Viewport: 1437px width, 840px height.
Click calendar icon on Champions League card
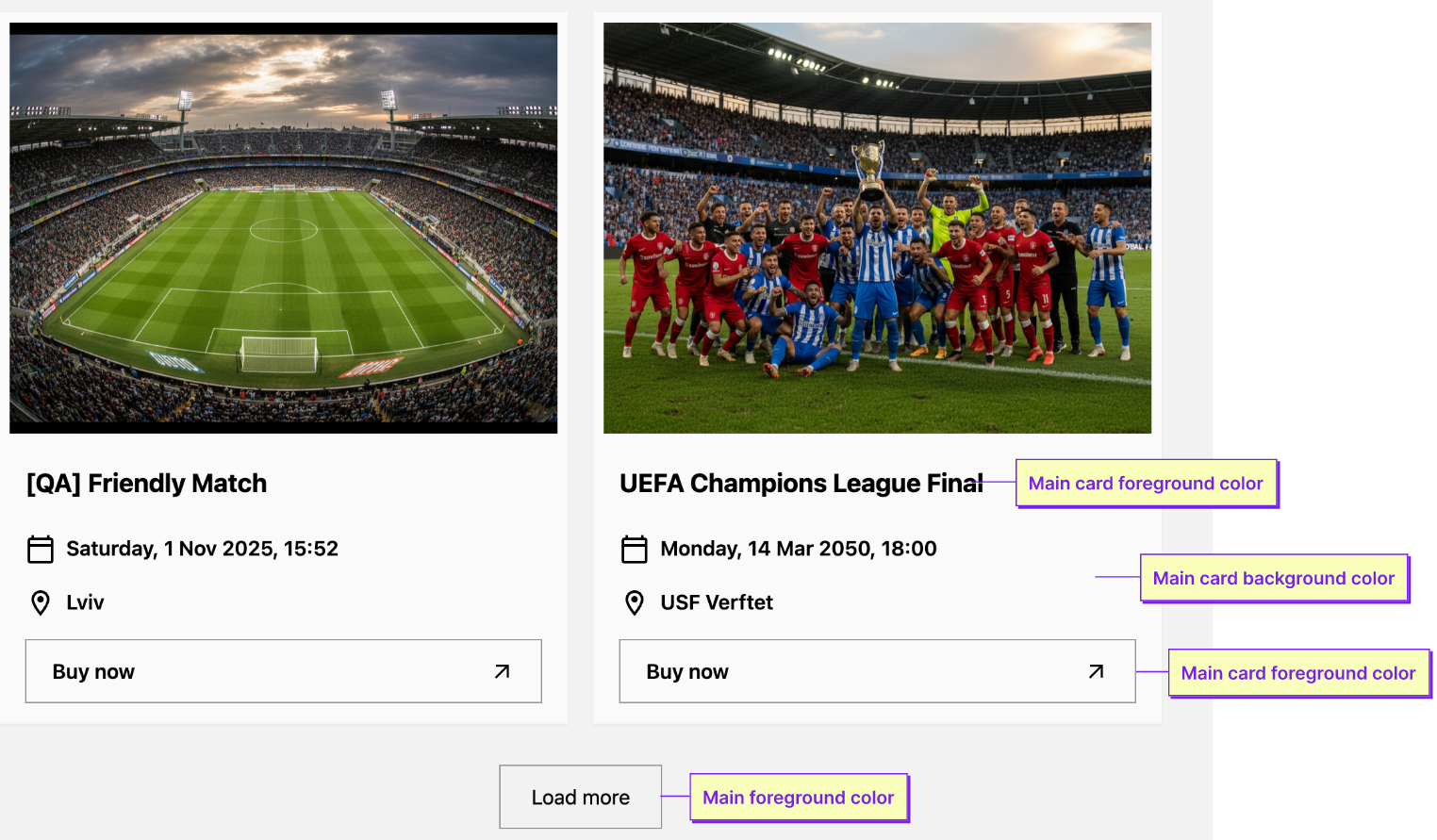[x=635, y=549]
